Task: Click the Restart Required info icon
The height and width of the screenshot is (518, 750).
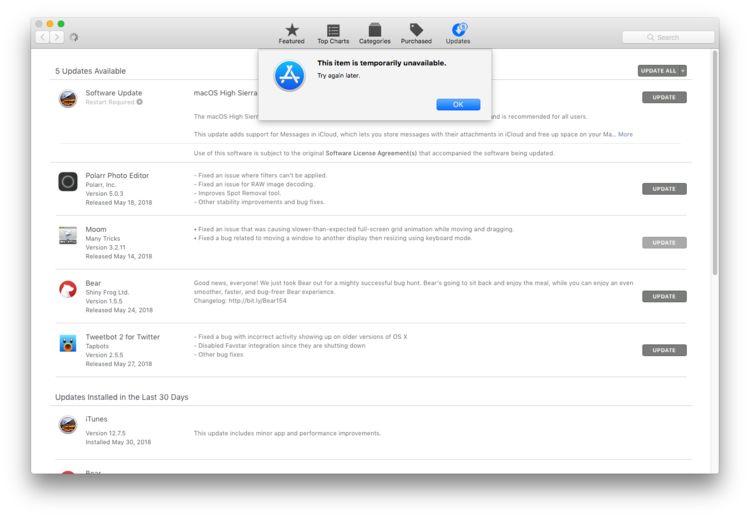Action: [139, 102]
